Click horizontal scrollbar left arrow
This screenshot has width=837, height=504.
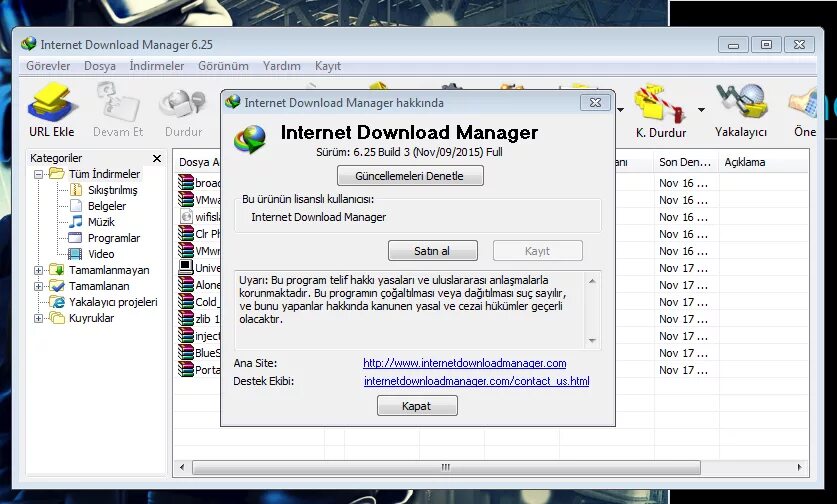(x=182, y=467)
